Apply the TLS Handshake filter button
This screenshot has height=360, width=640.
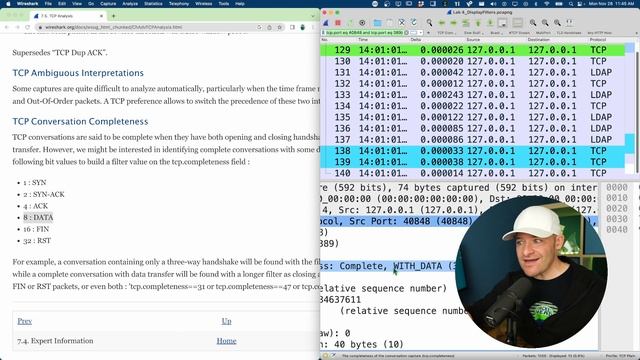click(x=569, y=32)
